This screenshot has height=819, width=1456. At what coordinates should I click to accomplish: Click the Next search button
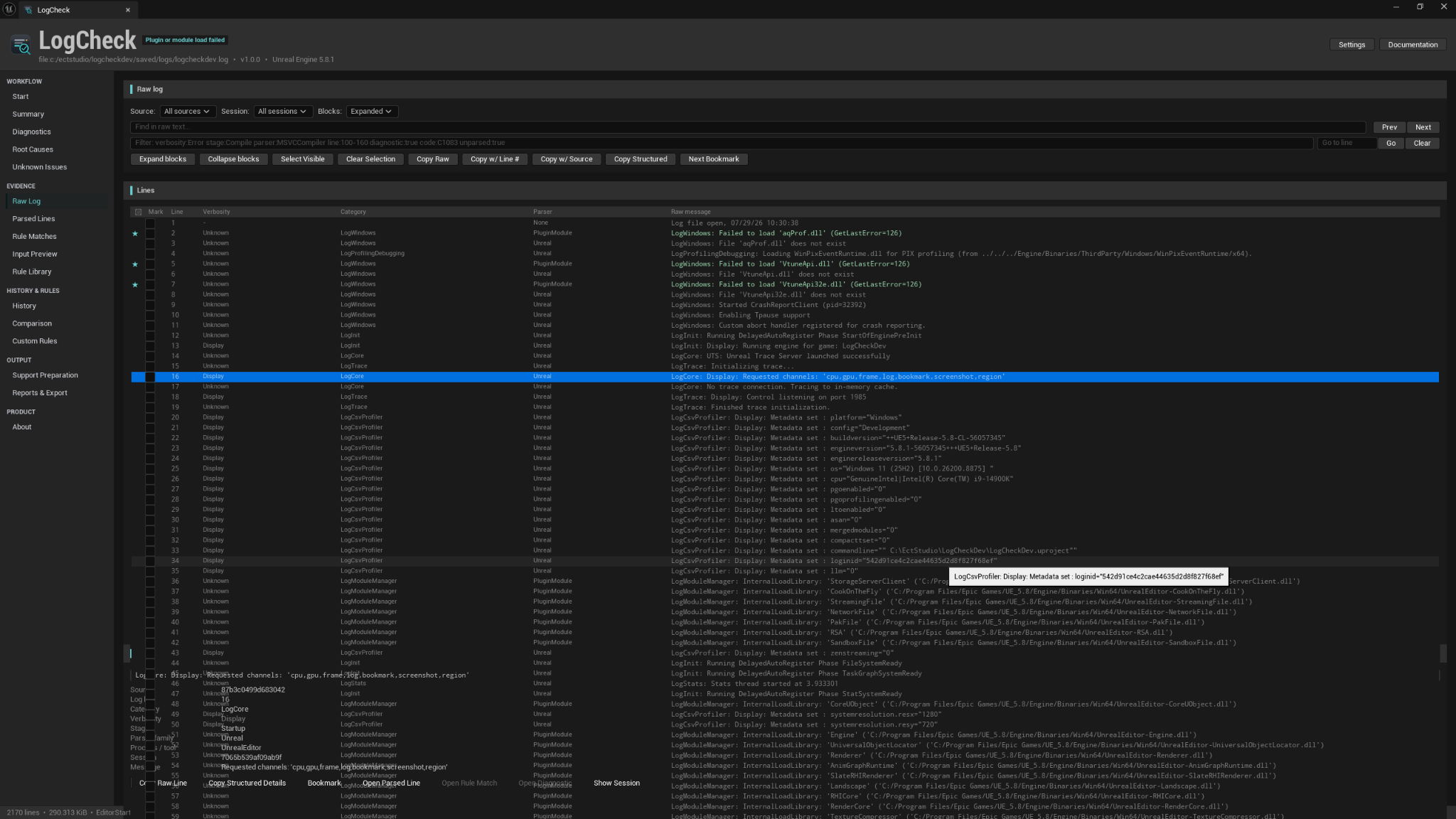pos(1423,127)
